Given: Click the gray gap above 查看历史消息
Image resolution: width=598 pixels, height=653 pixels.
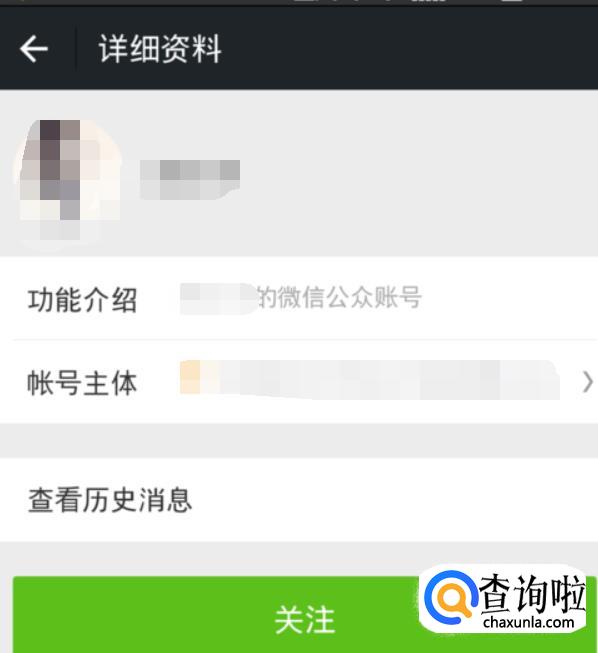Looking at the screenshot, I should click(299, 441).
